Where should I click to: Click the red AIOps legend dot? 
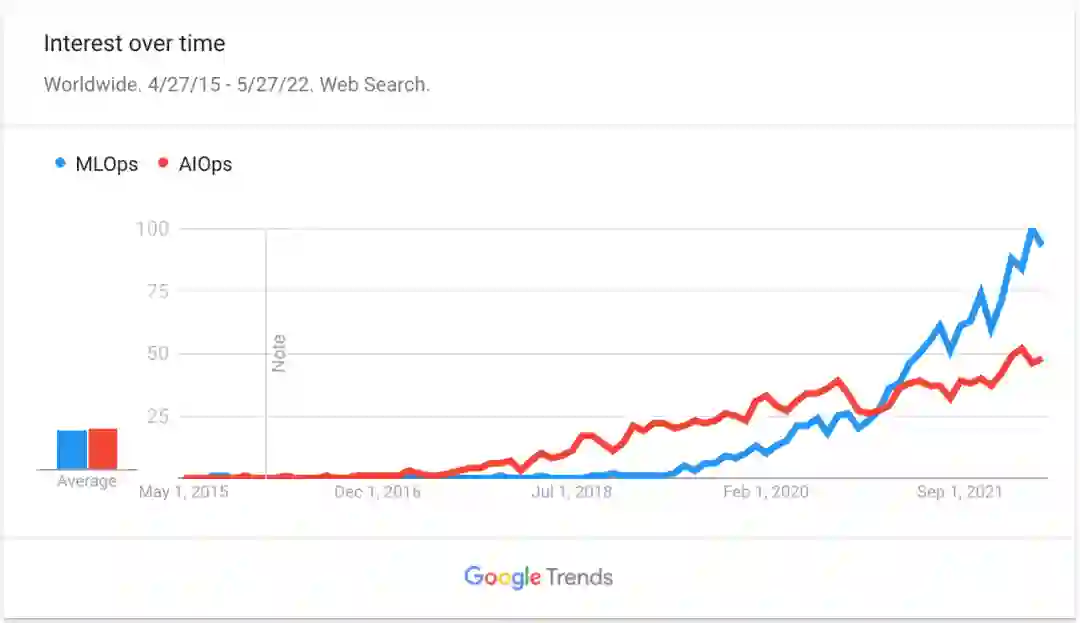point(163,164)
